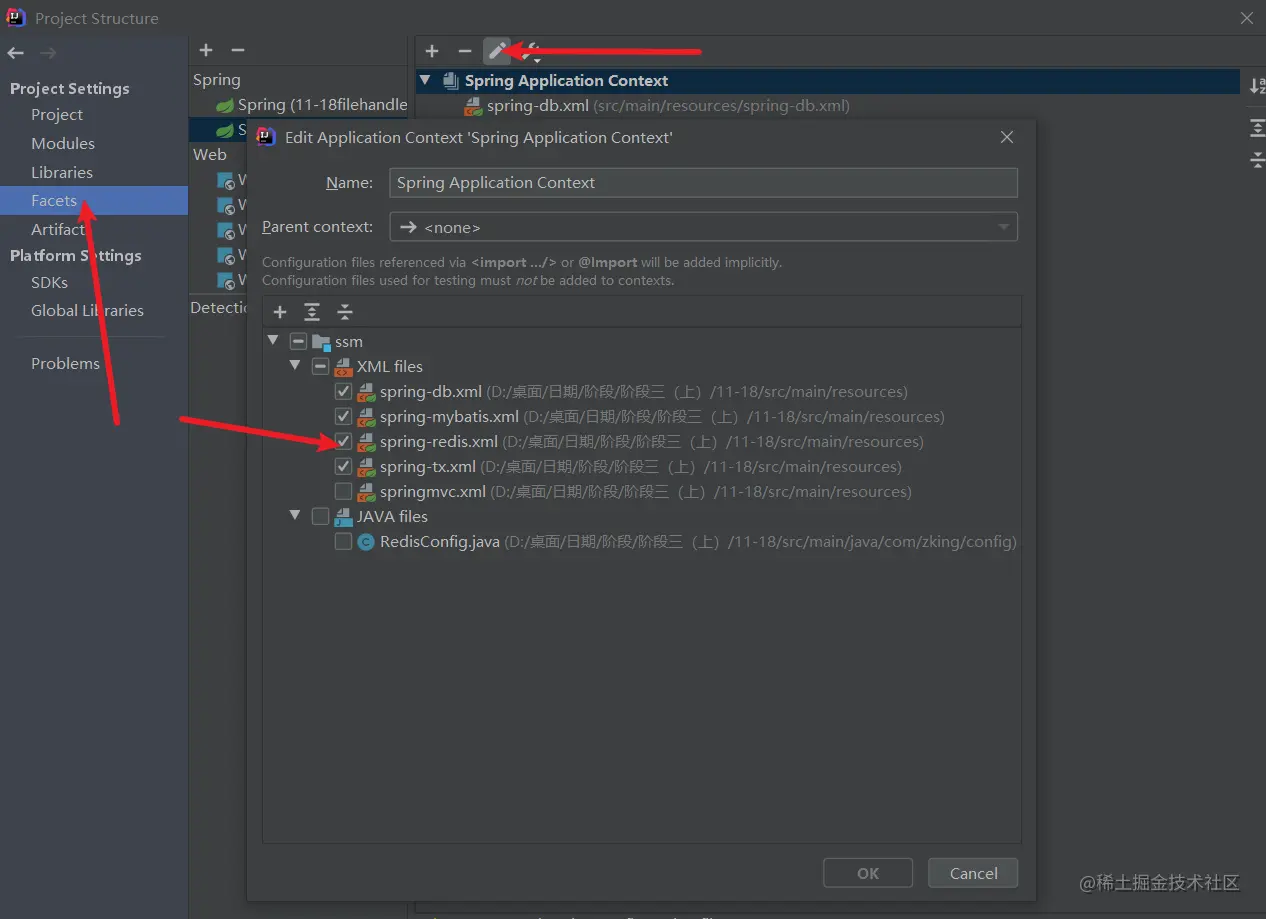Click the plus icon in the dialog file tree toolbar

point(280,313)
